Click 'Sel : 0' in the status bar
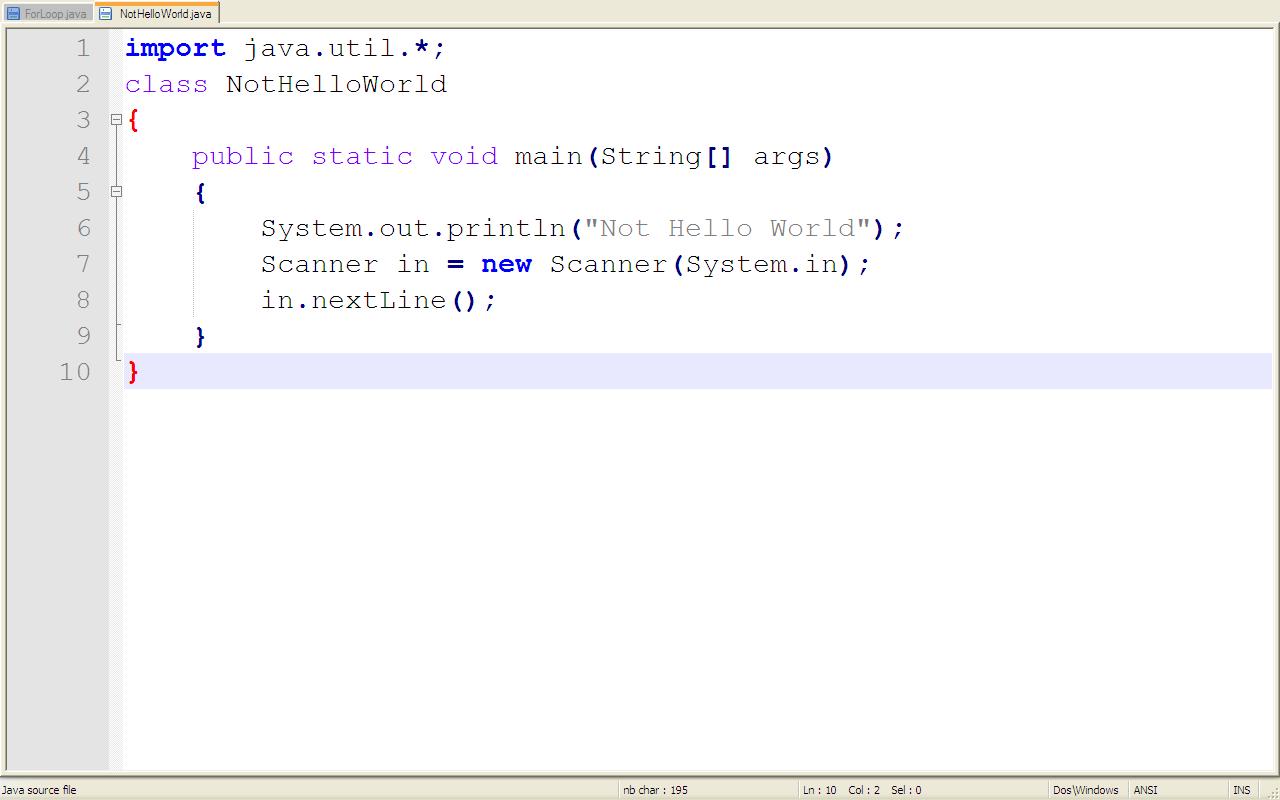Viewport: 1280px width, 800px height. pos(906,790)
